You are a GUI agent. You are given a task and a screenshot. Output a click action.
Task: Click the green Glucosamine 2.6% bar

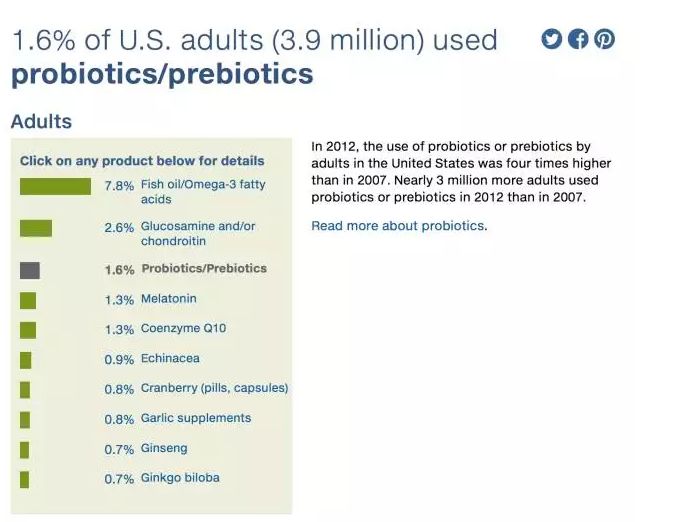tap(36, 228)
